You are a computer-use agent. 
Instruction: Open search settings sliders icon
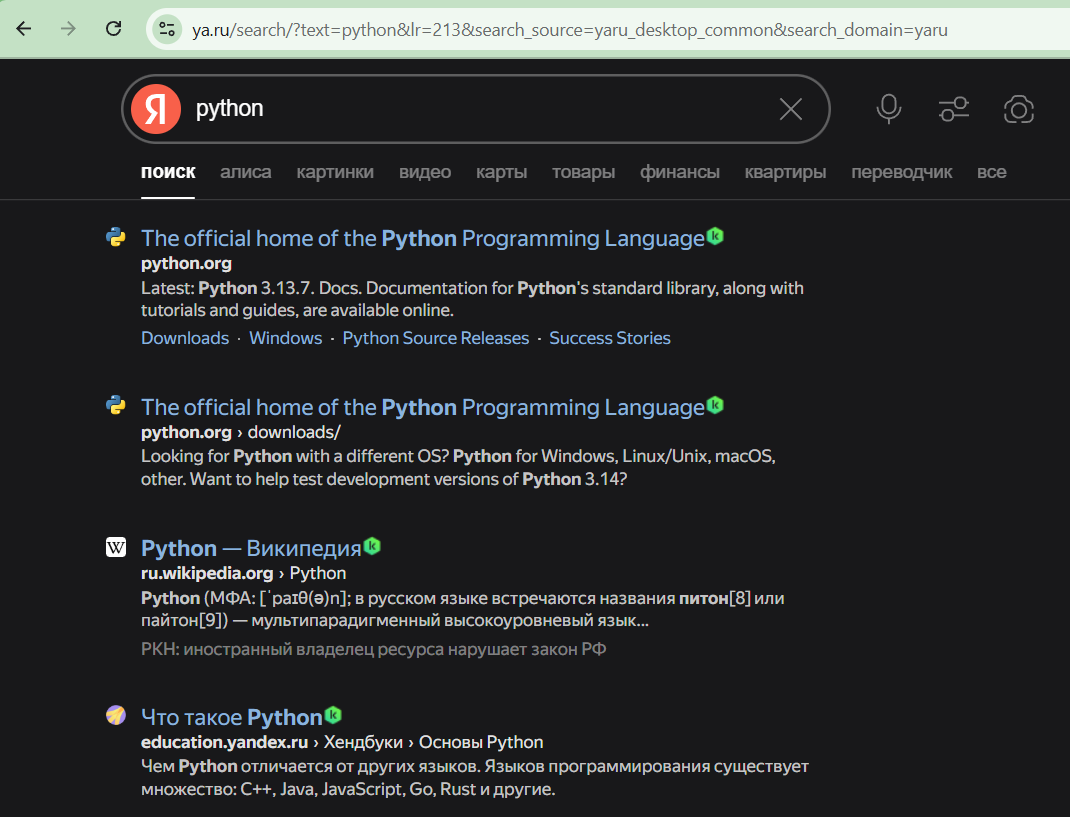(x=954, y=109)
